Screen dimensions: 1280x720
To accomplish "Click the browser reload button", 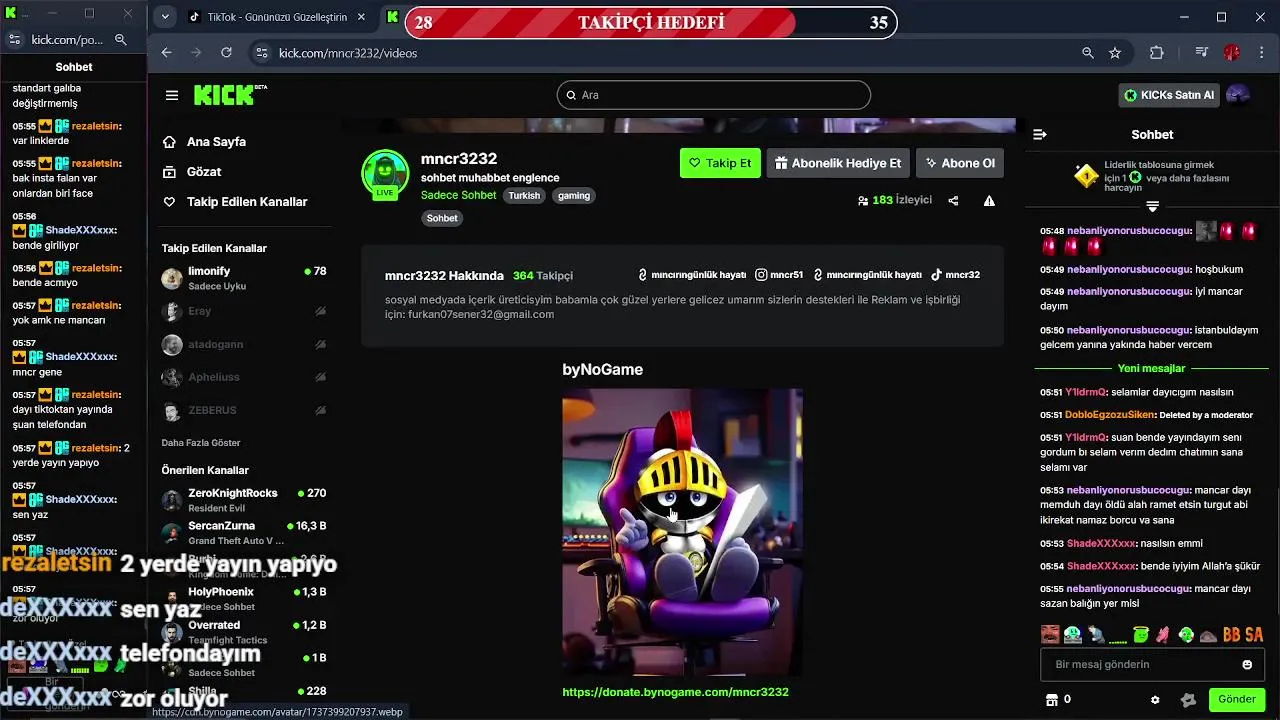I will pos(226,53).
